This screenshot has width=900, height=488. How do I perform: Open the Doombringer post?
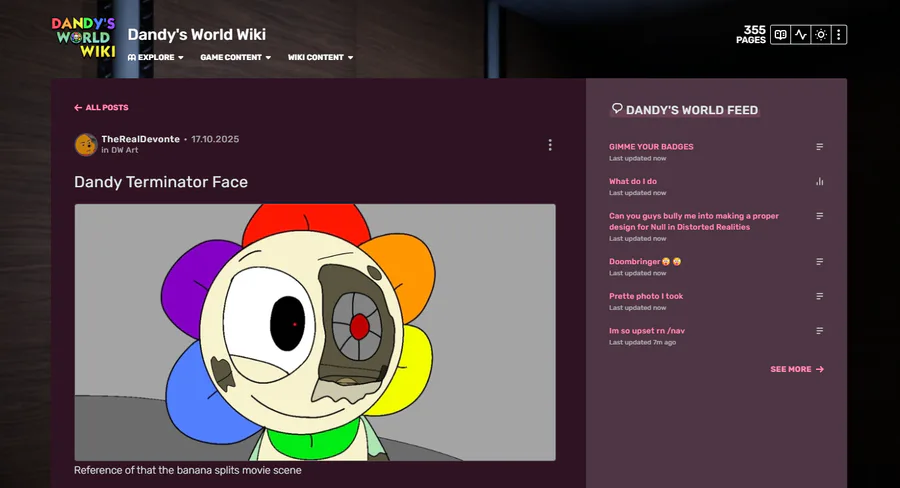pos(645,261)
